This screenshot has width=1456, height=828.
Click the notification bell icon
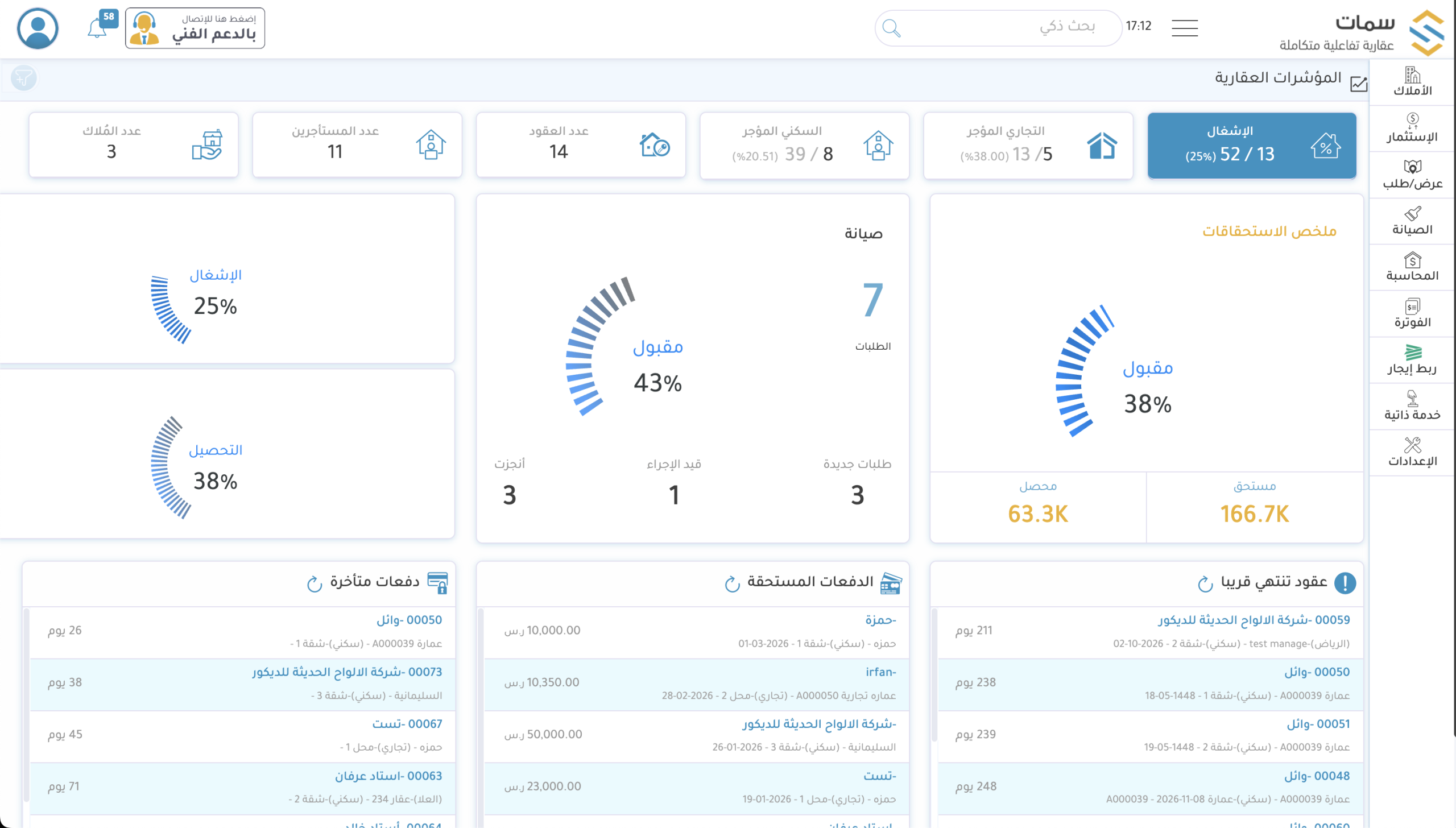click(97, 28)
